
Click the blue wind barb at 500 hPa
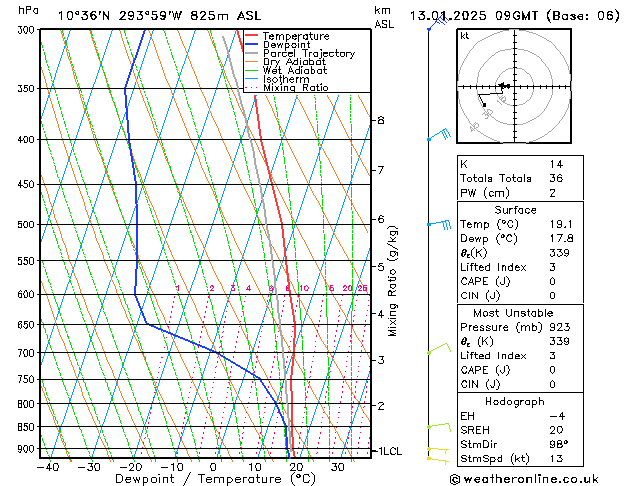click(x=439, y=224)
